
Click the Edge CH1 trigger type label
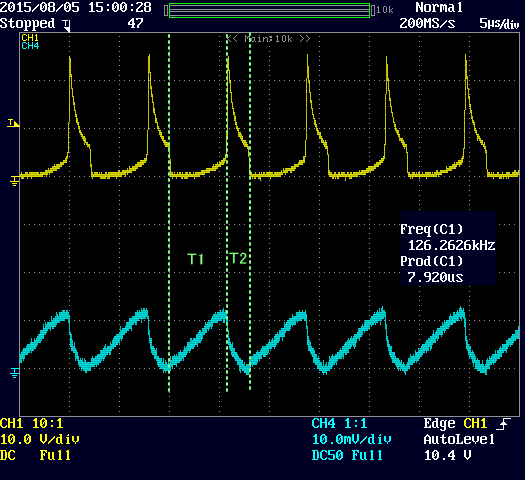point(455,424)
